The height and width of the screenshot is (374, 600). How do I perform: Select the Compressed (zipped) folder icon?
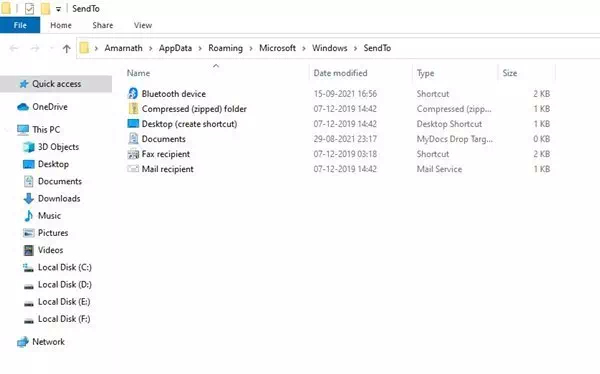[133, 109]
